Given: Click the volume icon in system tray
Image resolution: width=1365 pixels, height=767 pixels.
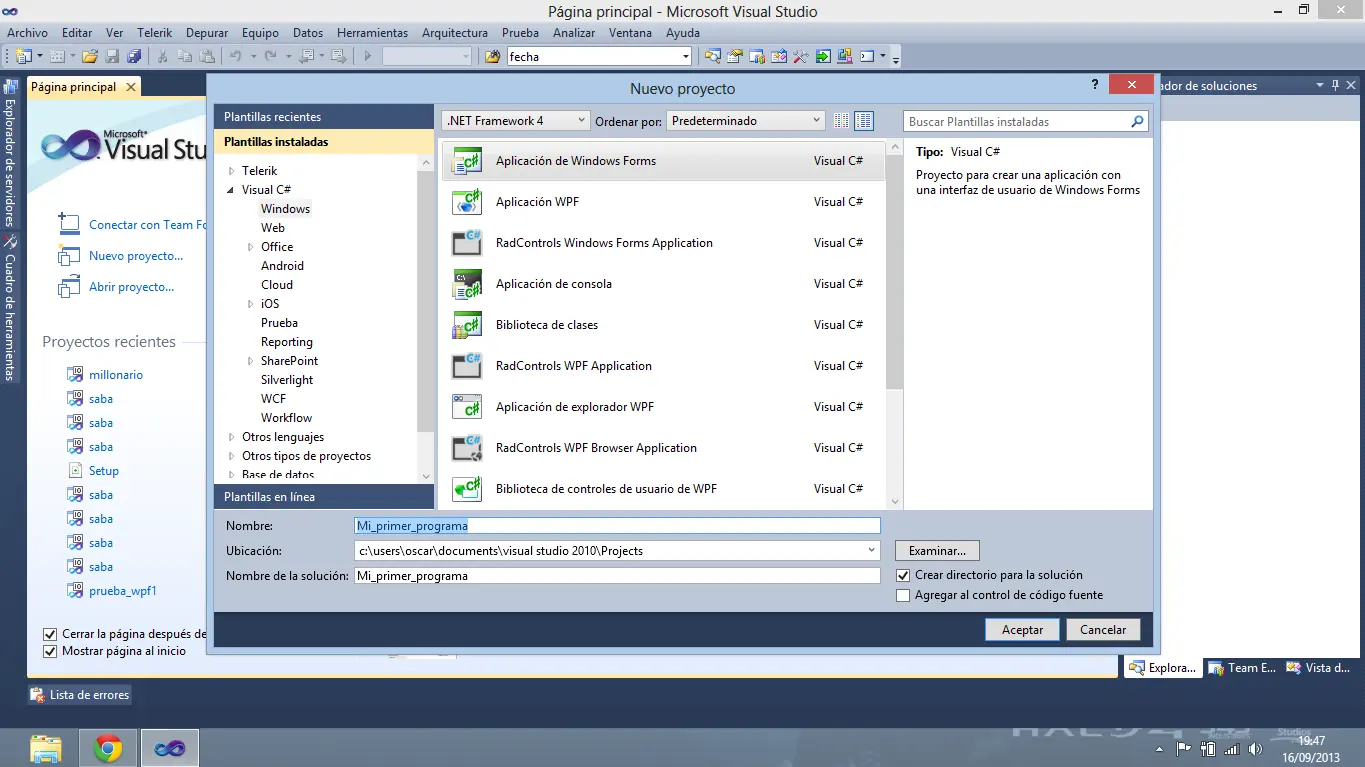Looking at the screenshot, I should click(x=1256, y=749).
